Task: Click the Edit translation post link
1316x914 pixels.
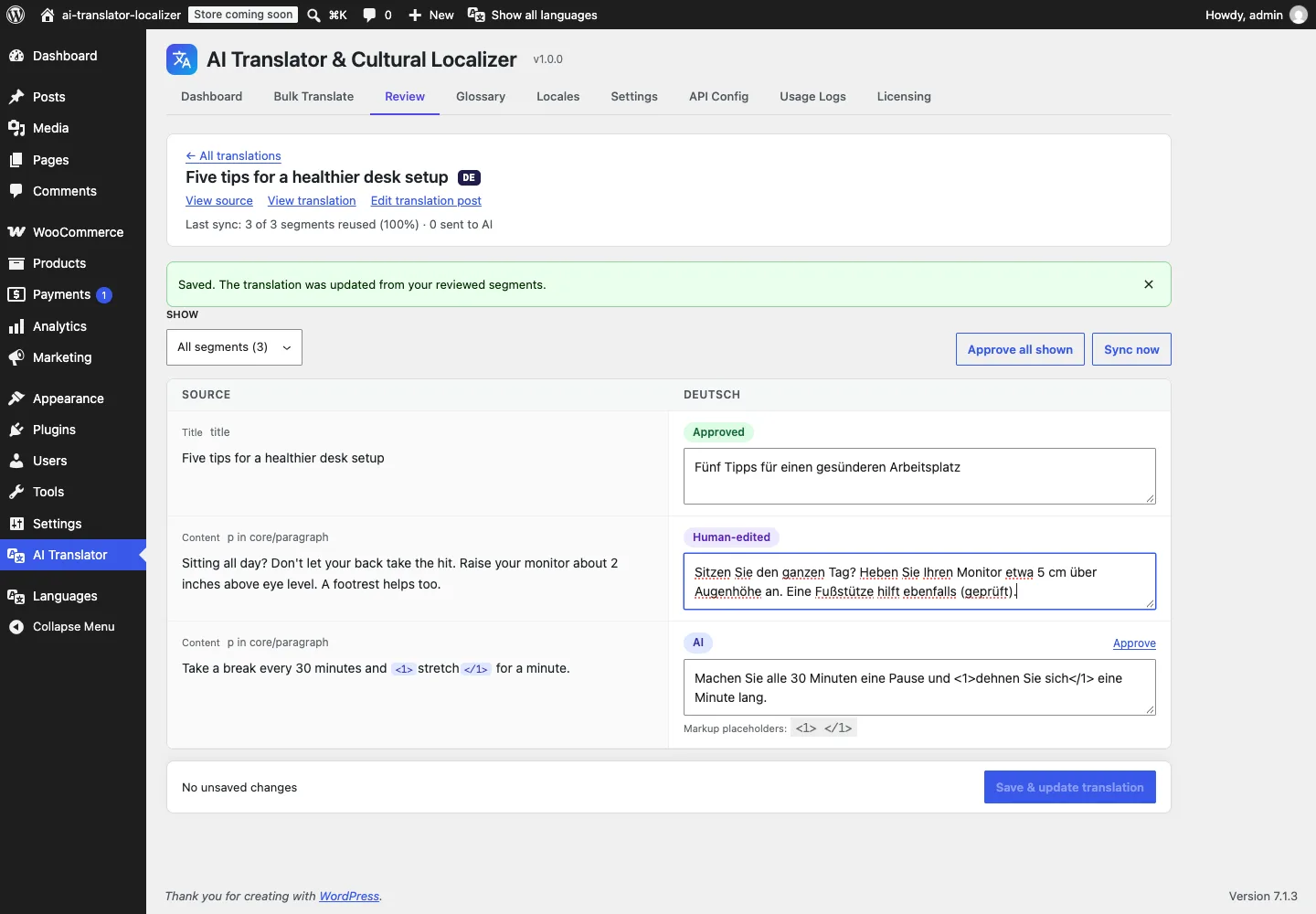Action: point(426,200)
